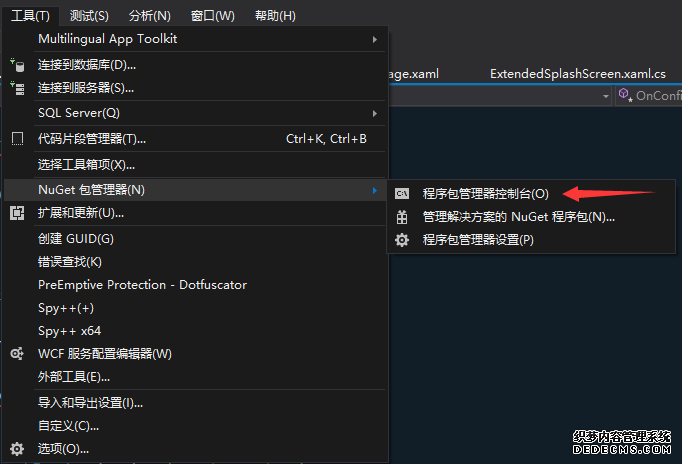Image resolution: width=682 pixels, height=464 pixels.
Task: Click the Code Snippets Manager icon
Action: click(x=17, y=139)
